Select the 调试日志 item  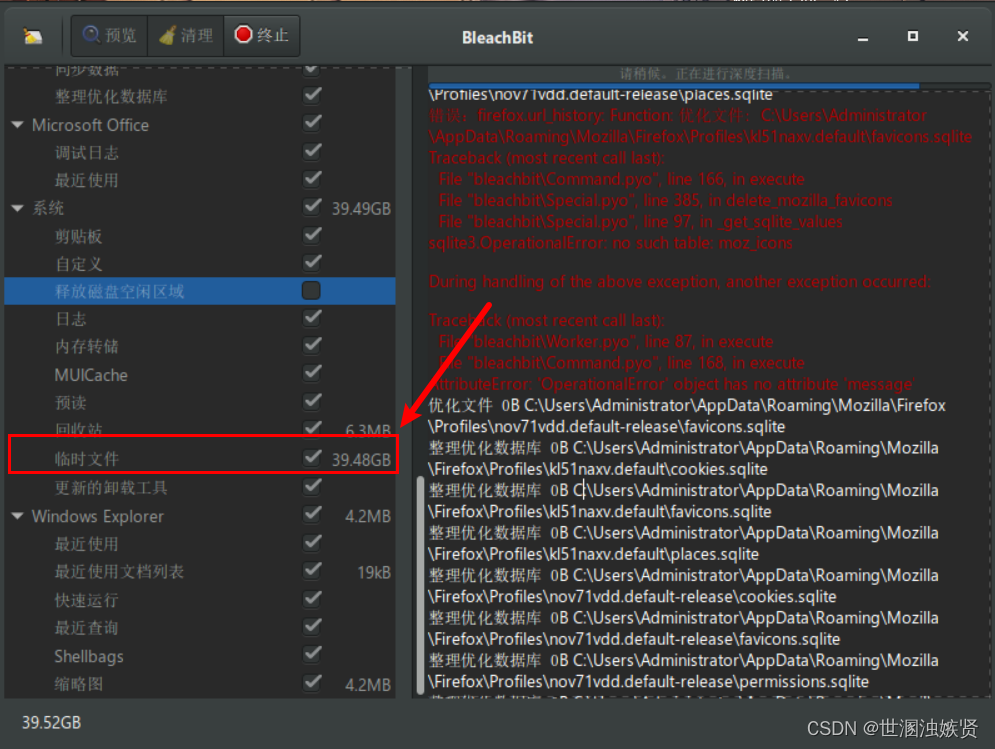[86, 153]
